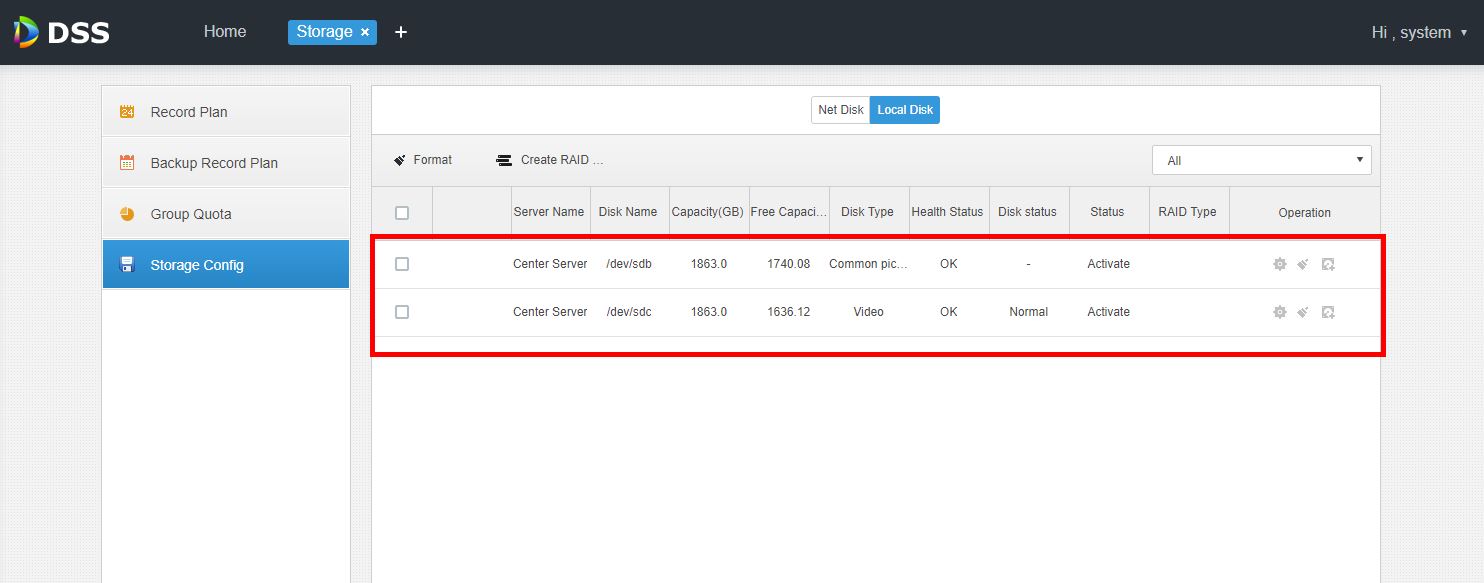The width and height of the screenshot is (1484, 583).
Task: Click the Disk Name column header
Action: (x=628, y=212)
